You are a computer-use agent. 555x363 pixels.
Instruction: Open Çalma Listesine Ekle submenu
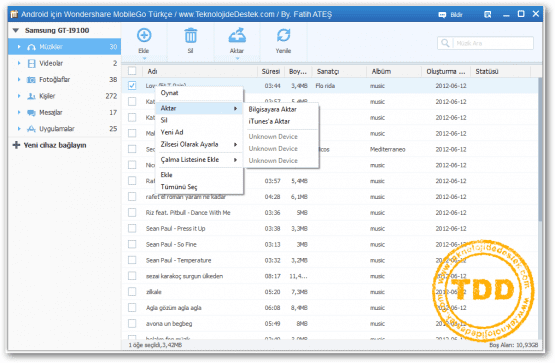199,160
